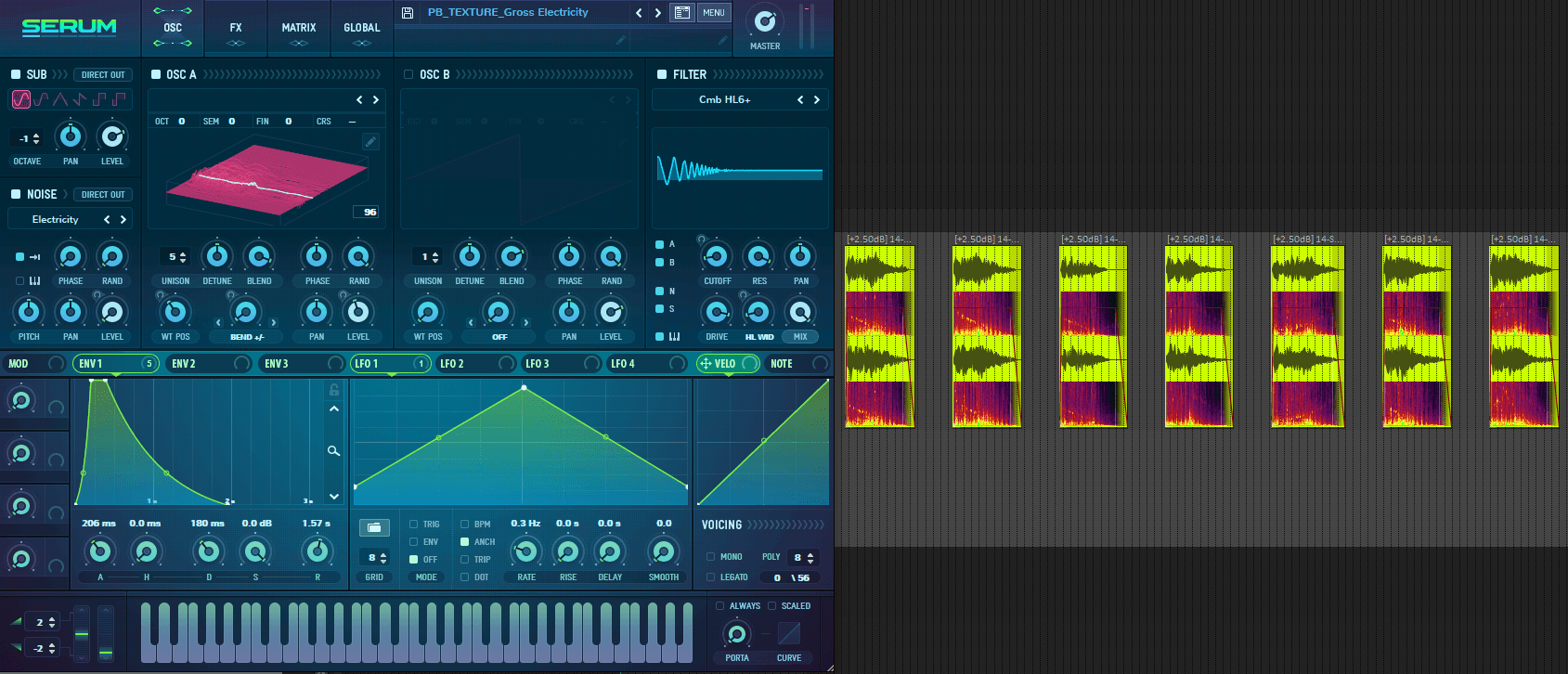Toggle OSC A on/off
1568x674 pixels.
point(156,74)
